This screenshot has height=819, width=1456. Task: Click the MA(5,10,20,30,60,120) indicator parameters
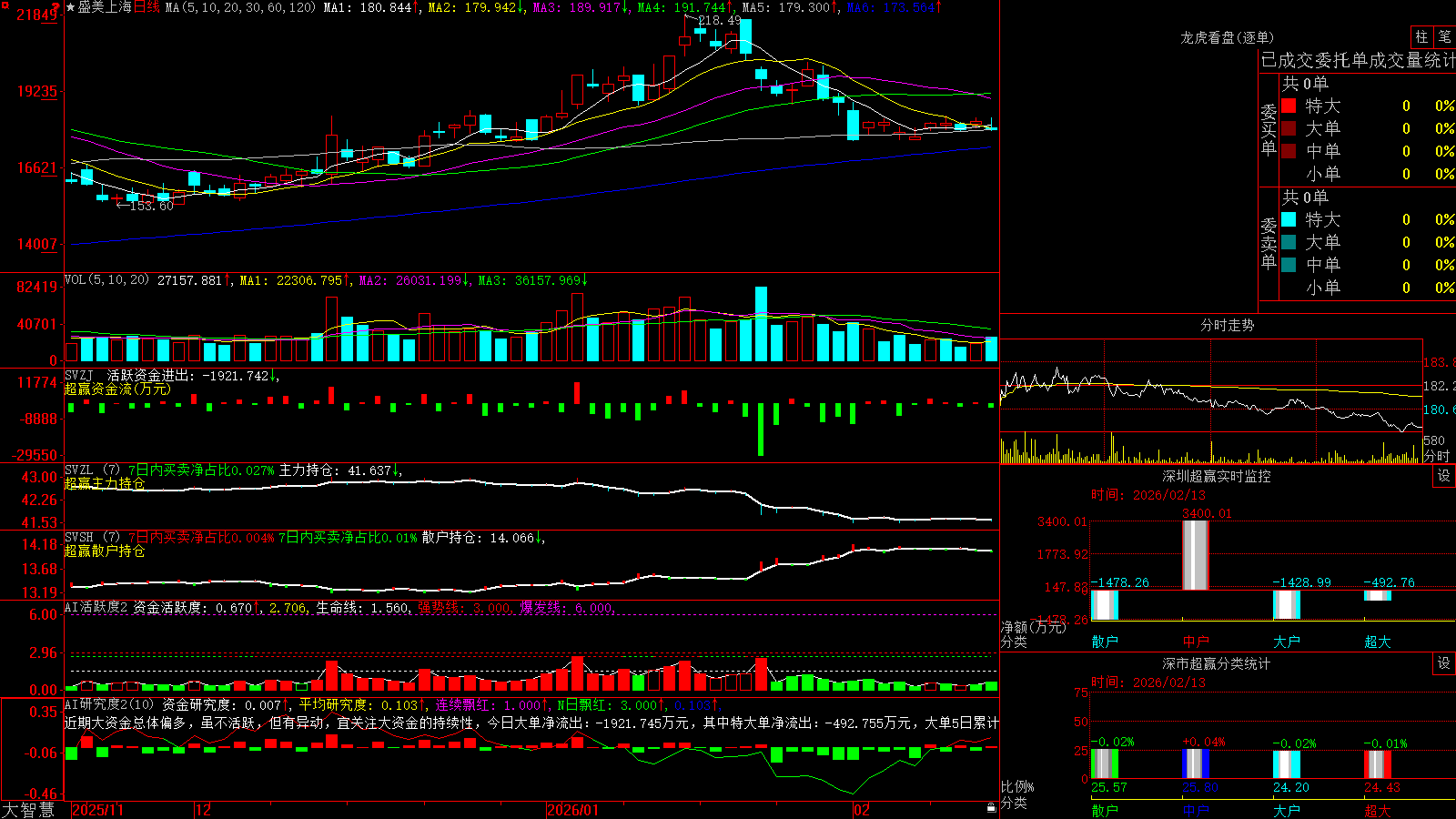coord(240,7)
